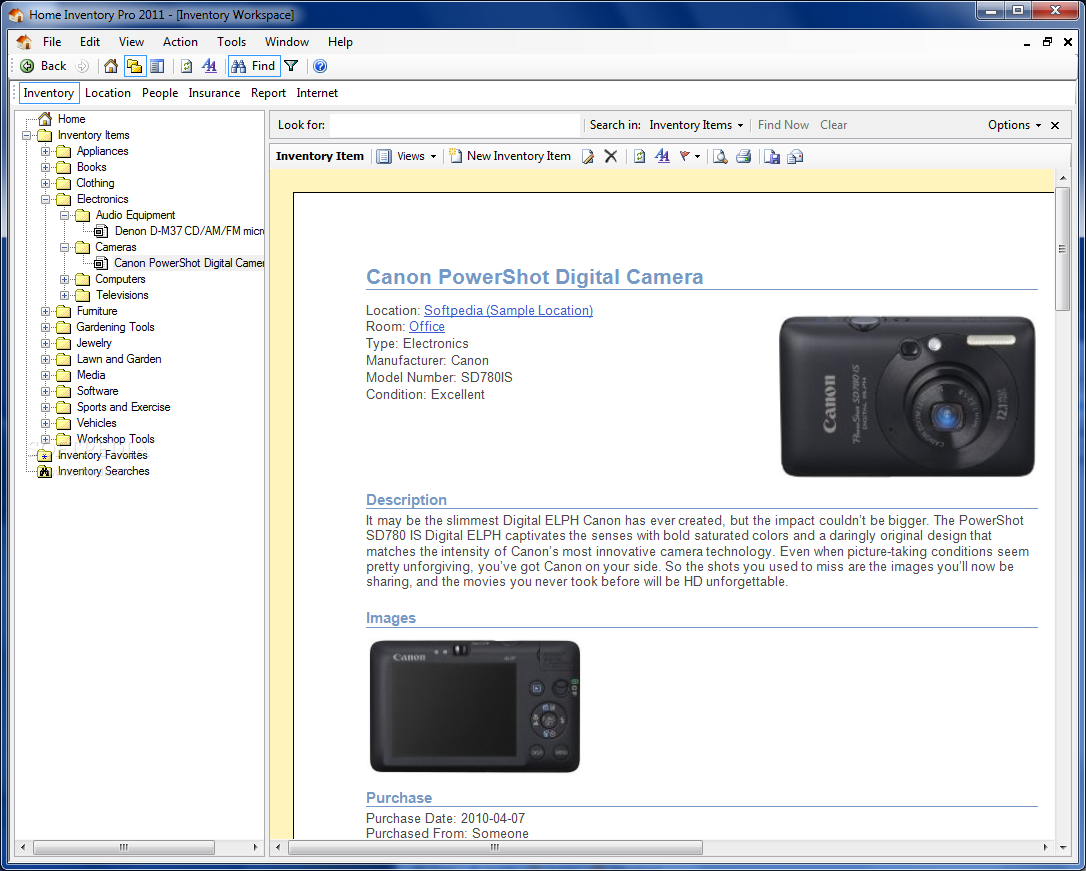This screenshot has width=1086, height=871.
Task: Expand the Books folder
Action: pos(45,168)
